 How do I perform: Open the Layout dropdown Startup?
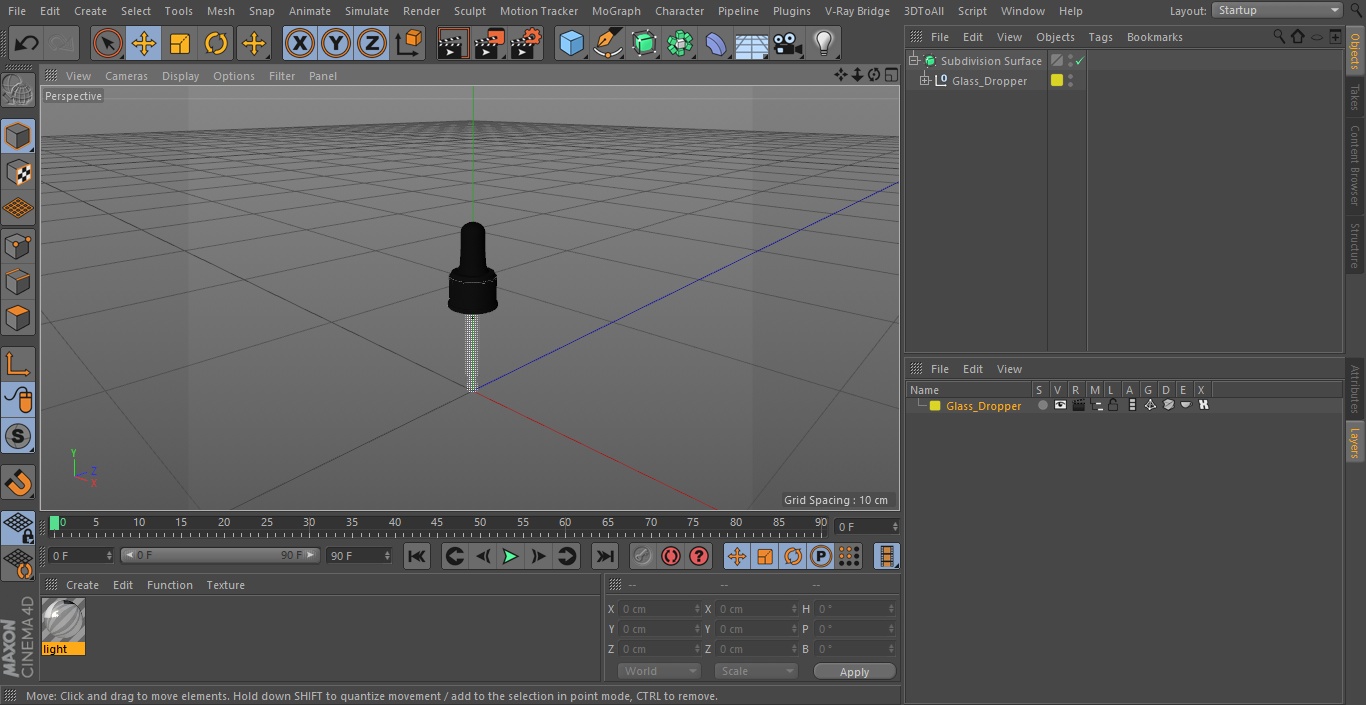pos(1277,10)
